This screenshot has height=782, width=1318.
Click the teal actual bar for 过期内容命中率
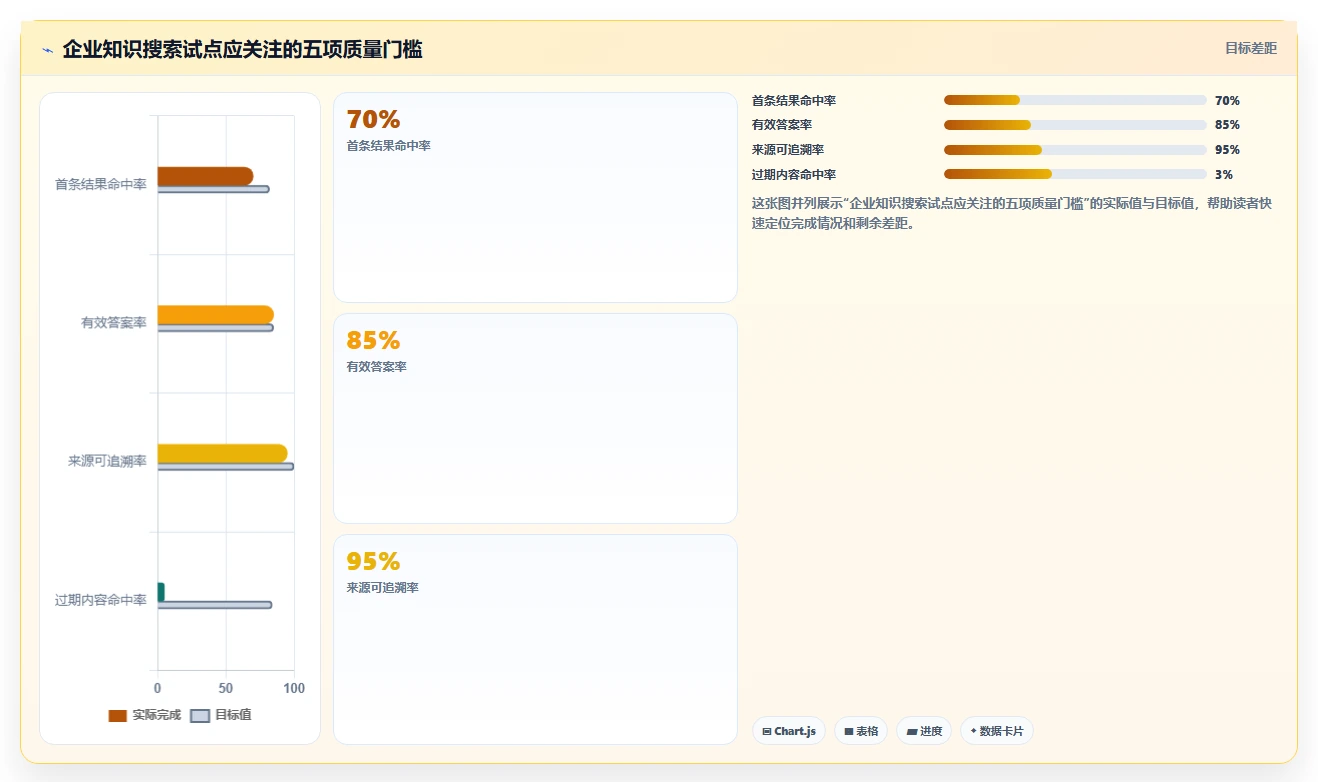(161, 592)
